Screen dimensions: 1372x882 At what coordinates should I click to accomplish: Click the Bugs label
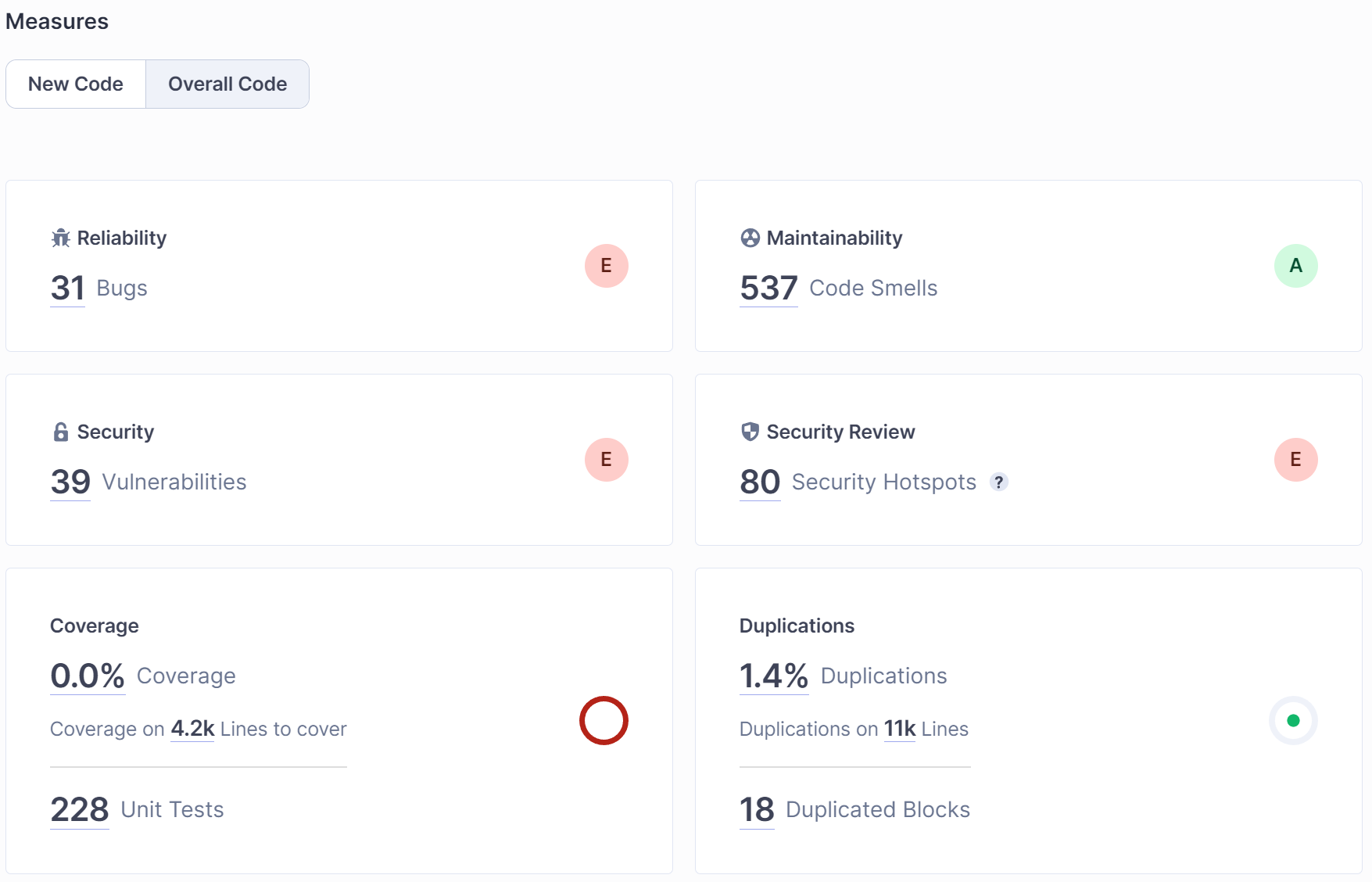(122, 289)
